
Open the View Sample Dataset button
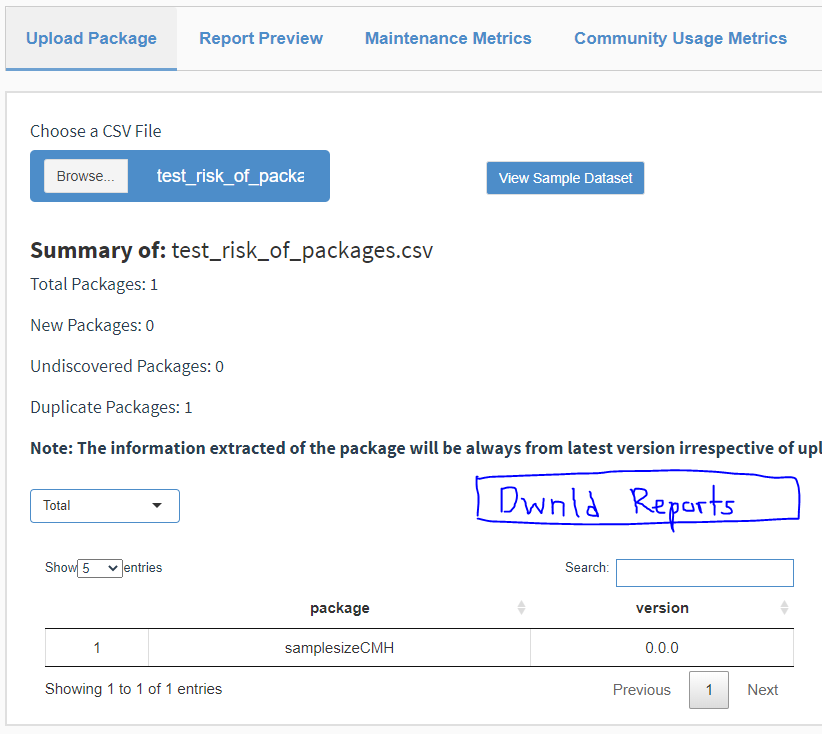(x=565, y=178)
